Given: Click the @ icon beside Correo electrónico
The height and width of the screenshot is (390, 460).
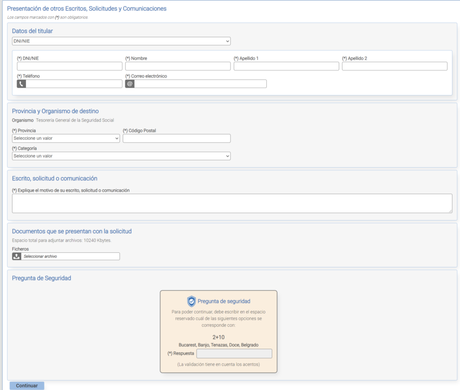Looking at the screenshot, I should (130, 84).
